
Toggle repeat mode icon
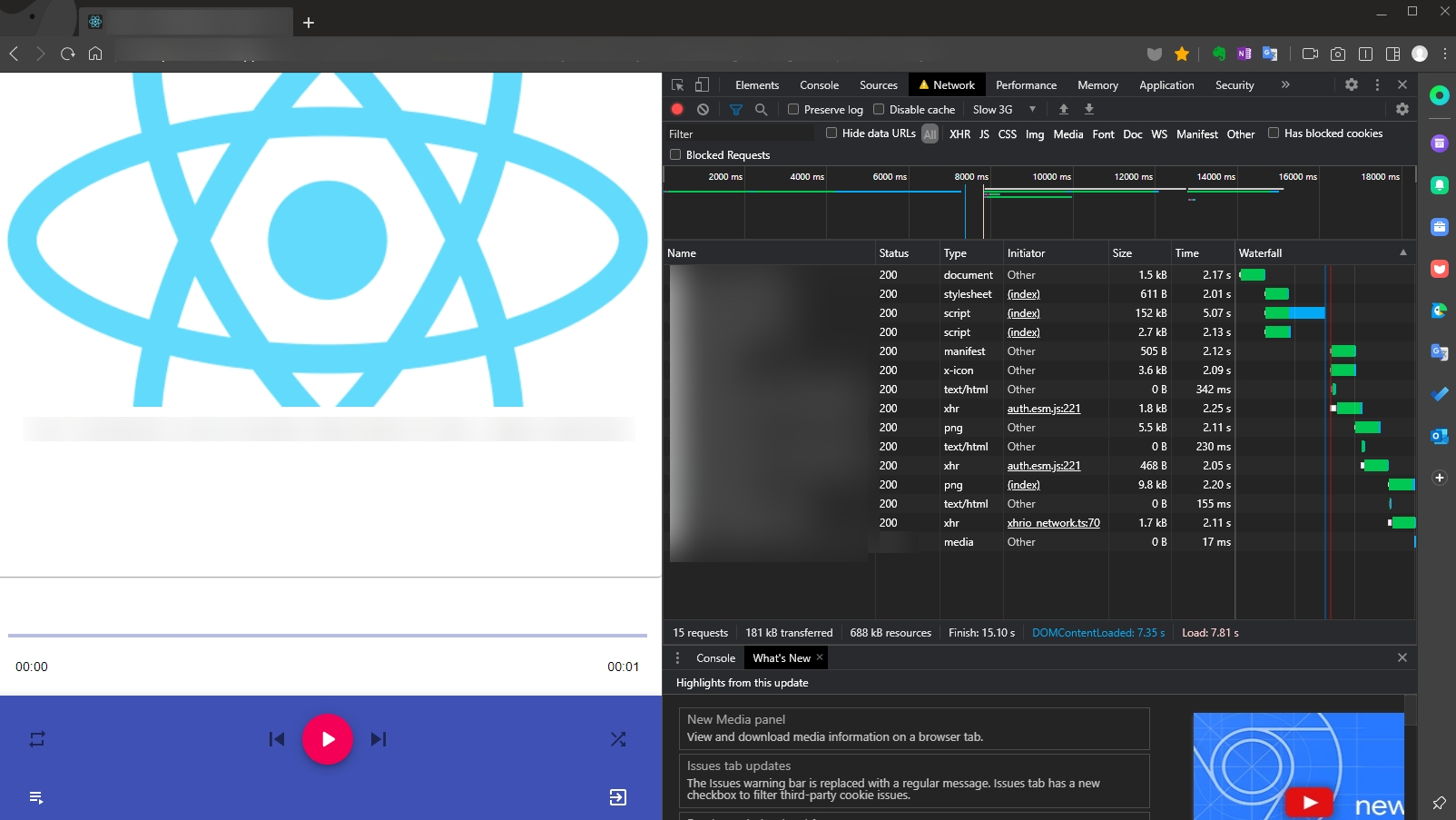pyautogui.click(x=37, y=739)
